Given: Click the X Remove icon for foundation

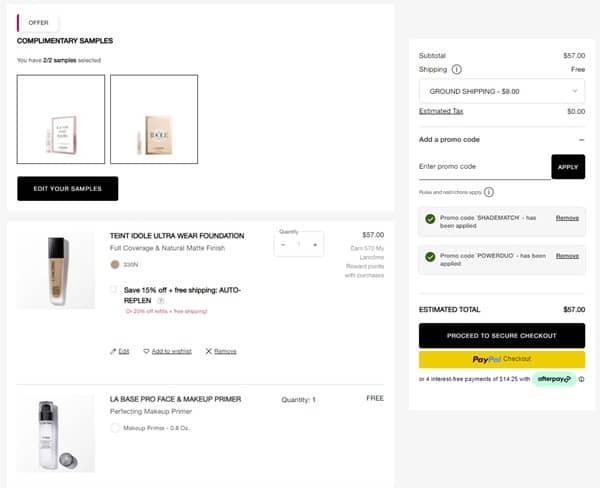Looking at the screenshot, I should [208, 351].
